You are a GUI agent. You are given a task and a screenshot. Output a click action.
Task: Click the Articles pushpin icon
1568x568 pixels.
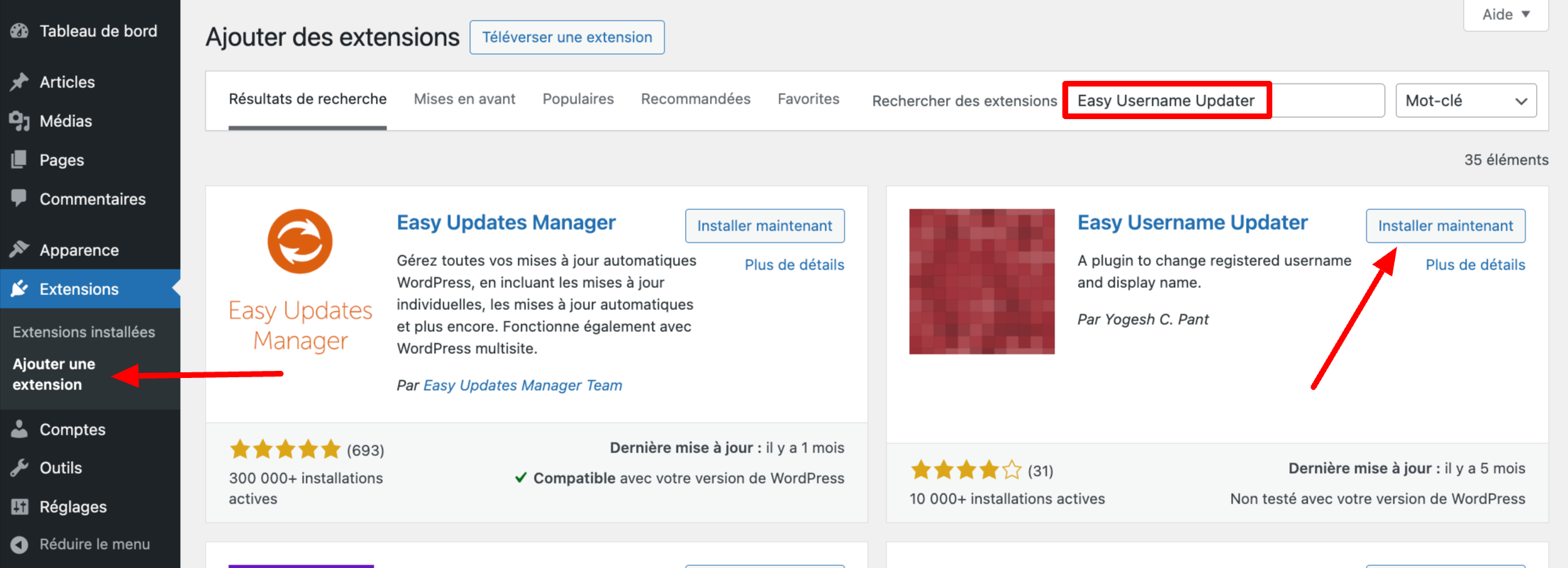(x=19, y=82)
